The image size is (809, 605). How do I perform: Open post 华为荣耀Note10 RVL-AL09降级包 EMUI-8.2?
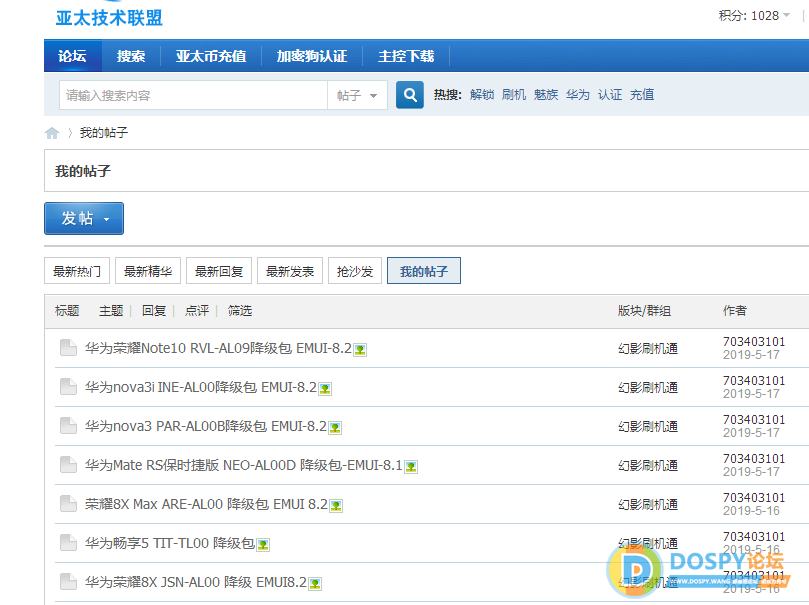coord(218,348)
